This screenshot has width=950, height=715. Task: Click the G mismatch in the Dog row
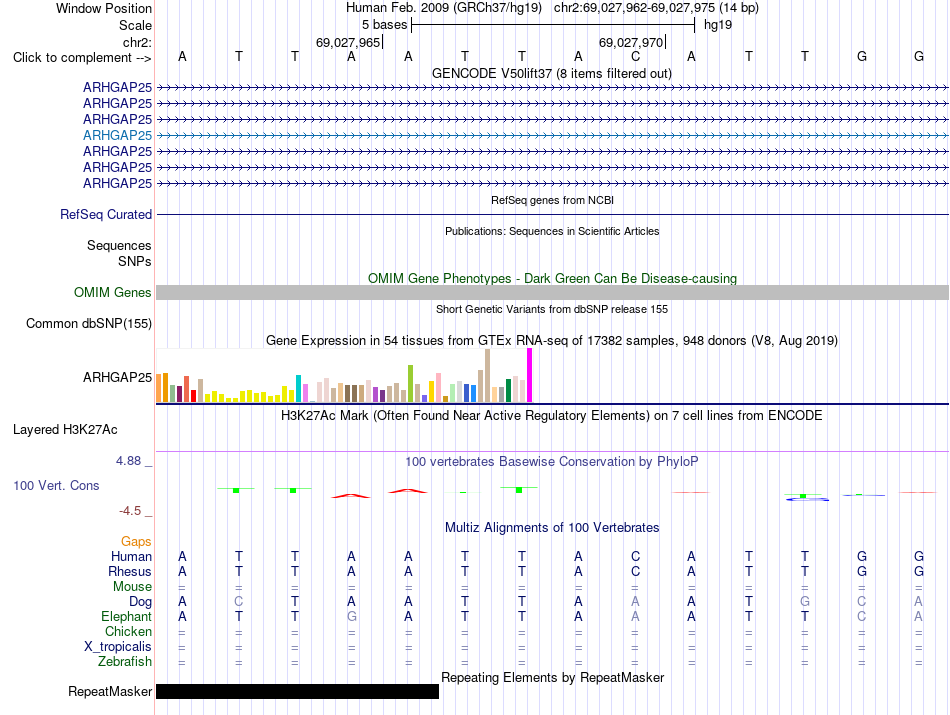tap(805, 602)
